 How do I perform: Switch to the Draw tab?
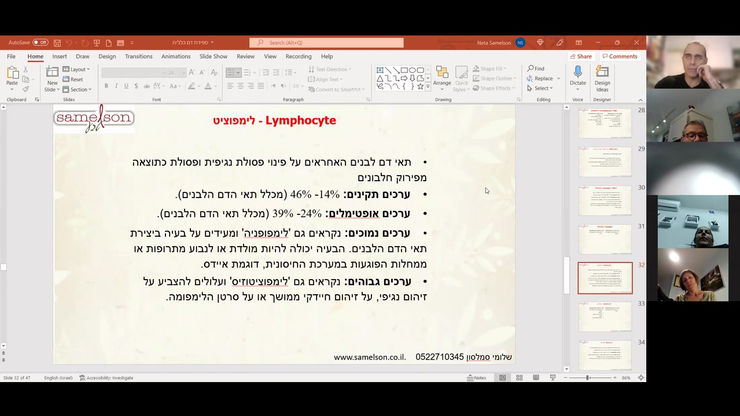pos(82,56)
